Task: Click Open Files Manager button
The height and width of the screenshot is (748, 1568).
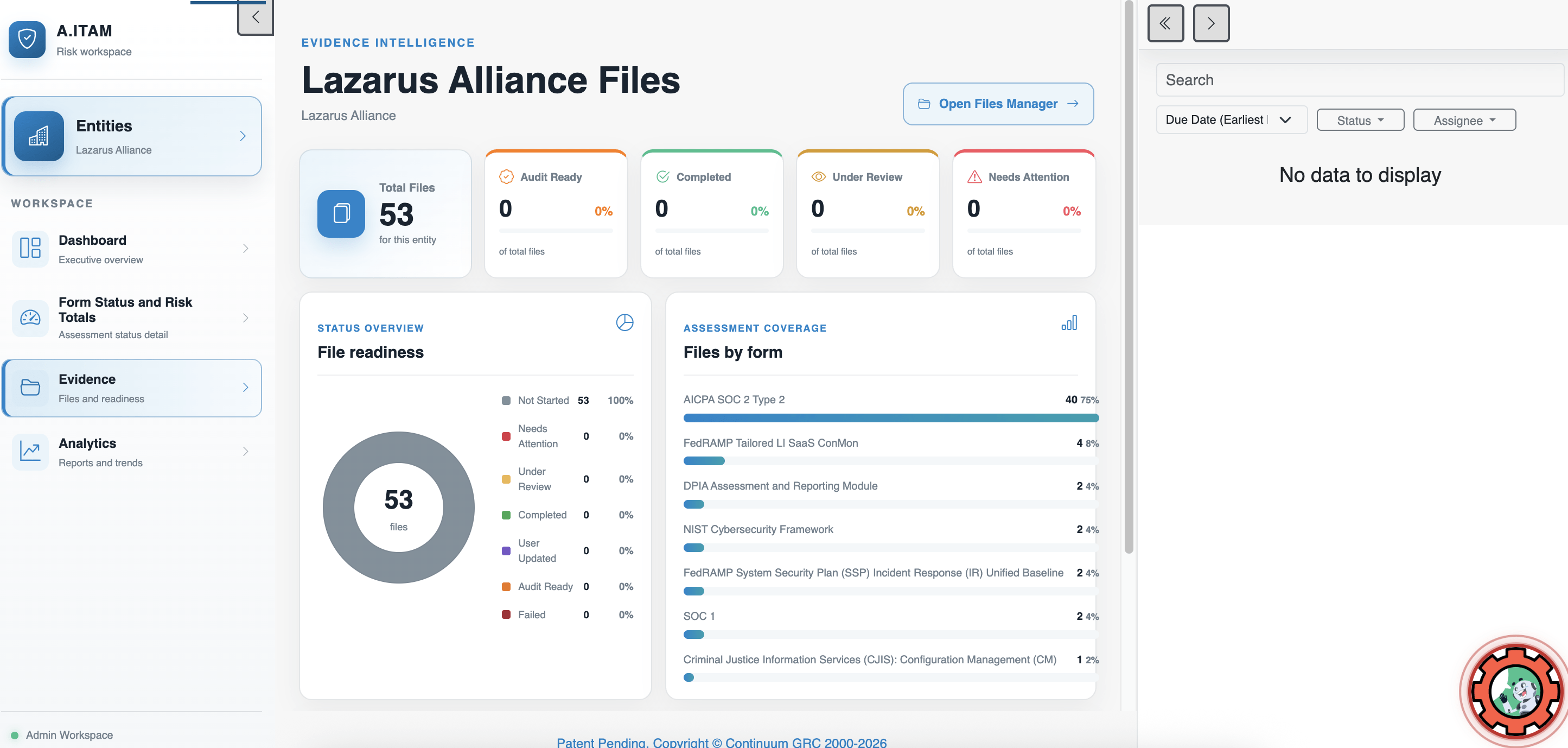Action: (x=998, y=104)
